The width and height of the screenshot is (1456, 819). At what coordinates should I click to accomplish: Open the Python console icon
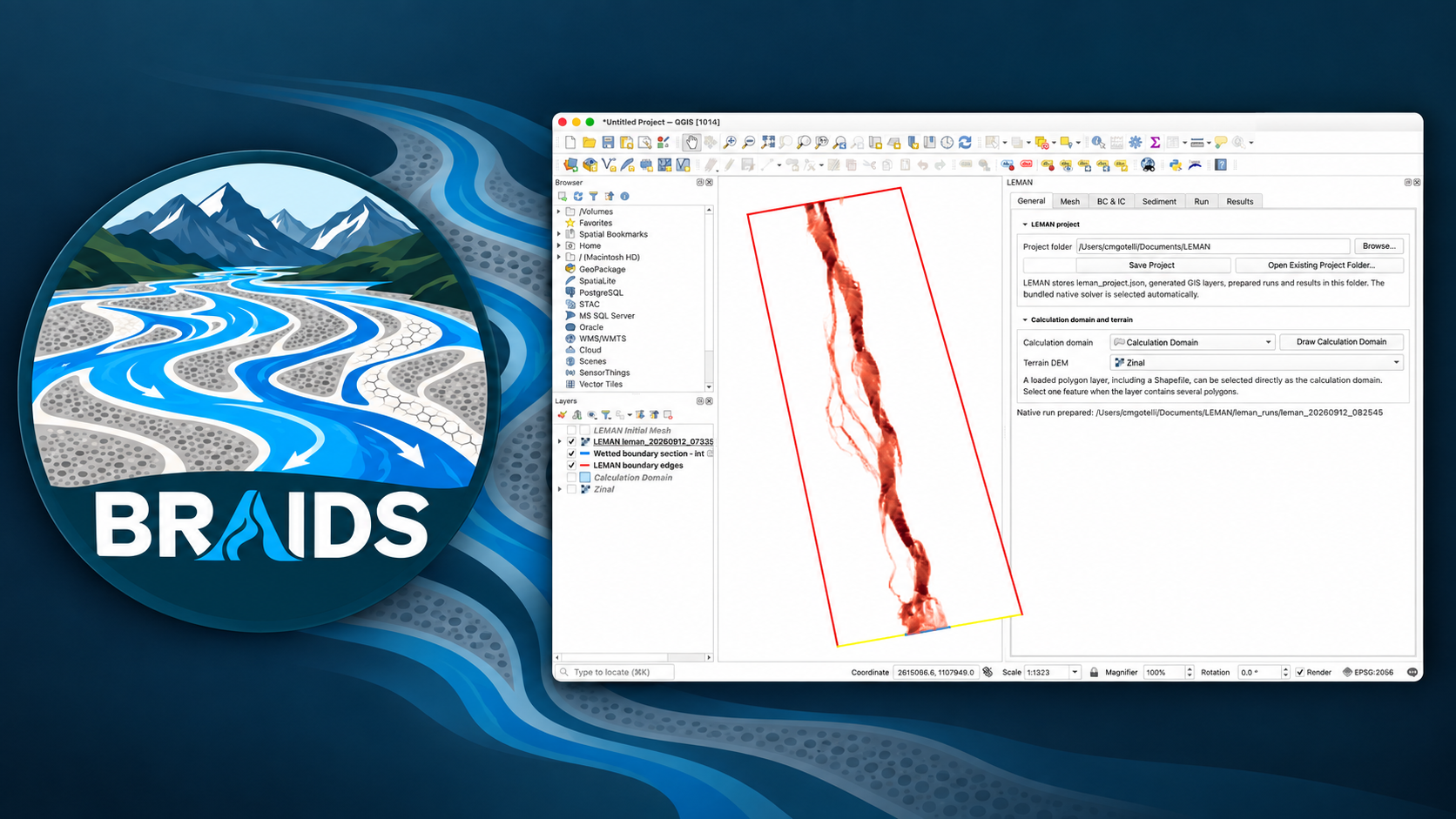[1176, 164]
